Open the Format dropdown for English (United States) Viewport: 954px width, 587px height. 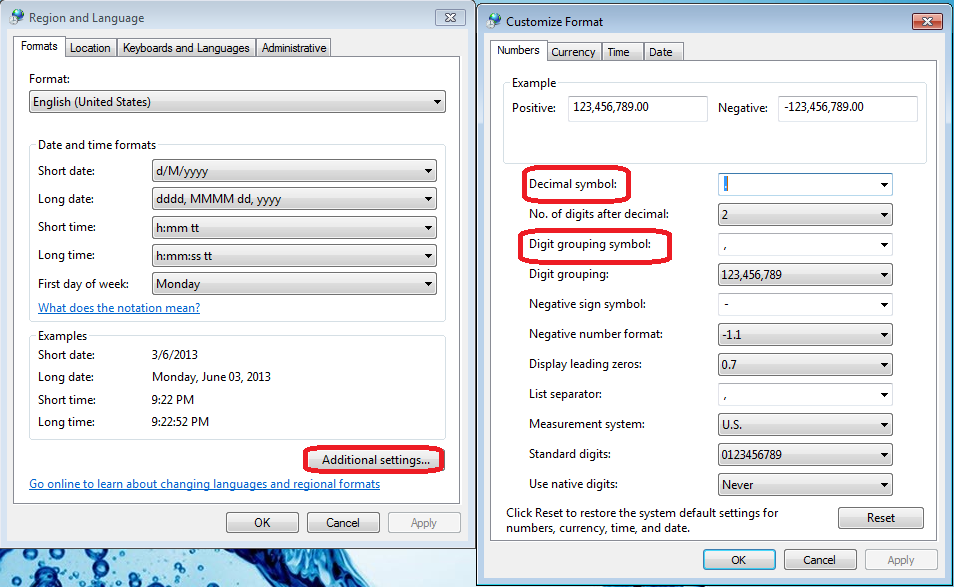point(436,101)
